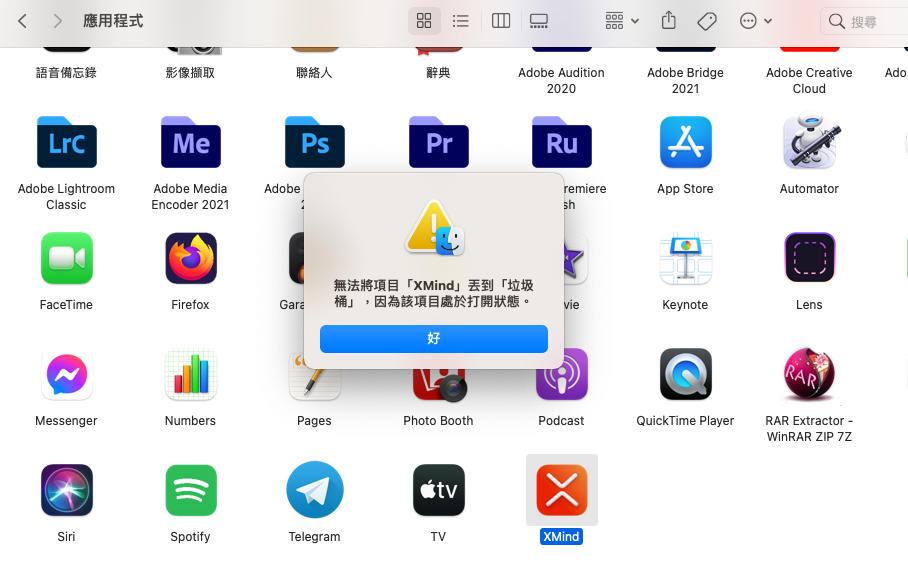Select the Firefox app icon

click(191, 258)
